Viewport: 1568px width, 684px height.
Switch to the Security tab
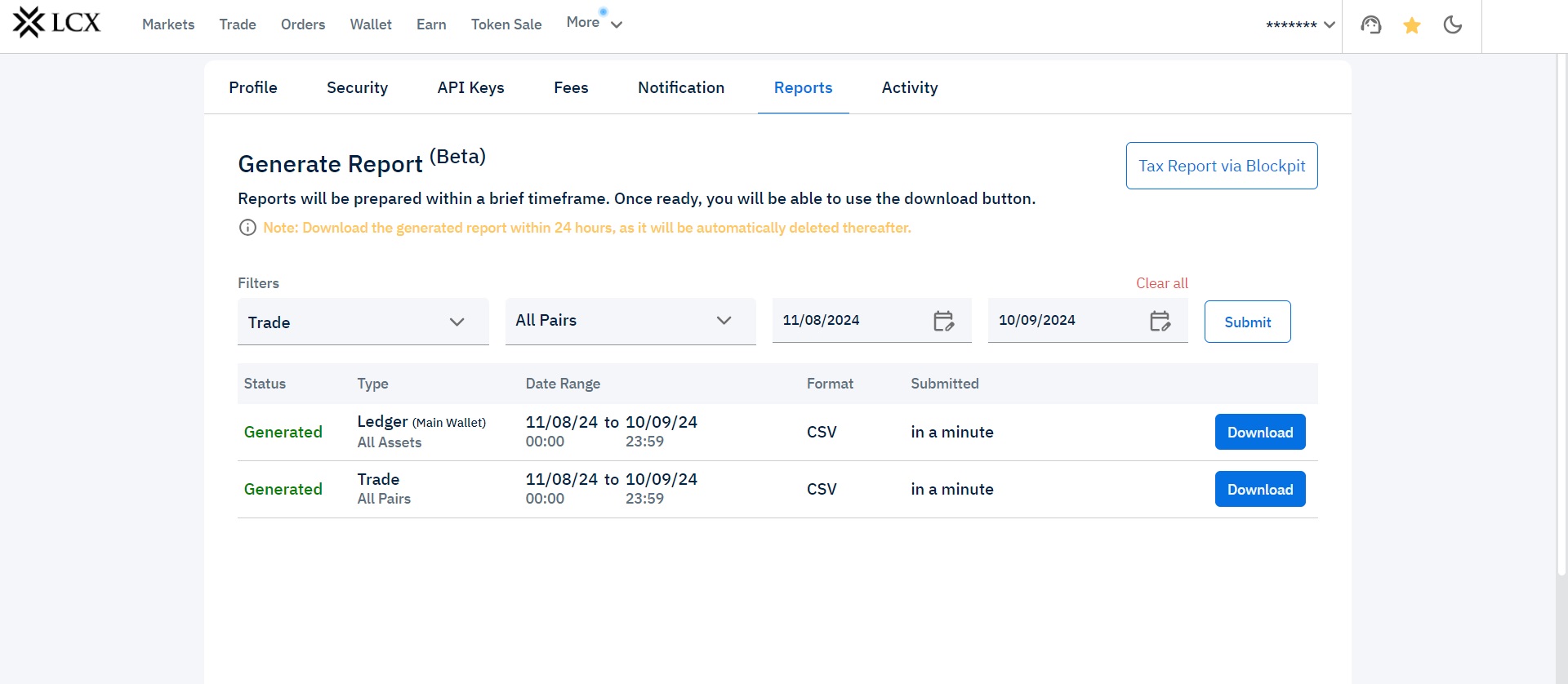tap(357, 87)
